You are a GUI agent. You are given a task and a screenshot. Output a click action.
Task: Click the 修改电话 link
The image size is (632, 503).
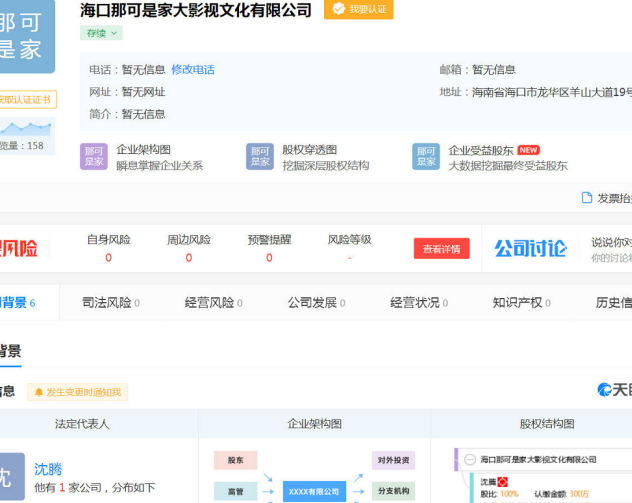[x=193, y=70]
